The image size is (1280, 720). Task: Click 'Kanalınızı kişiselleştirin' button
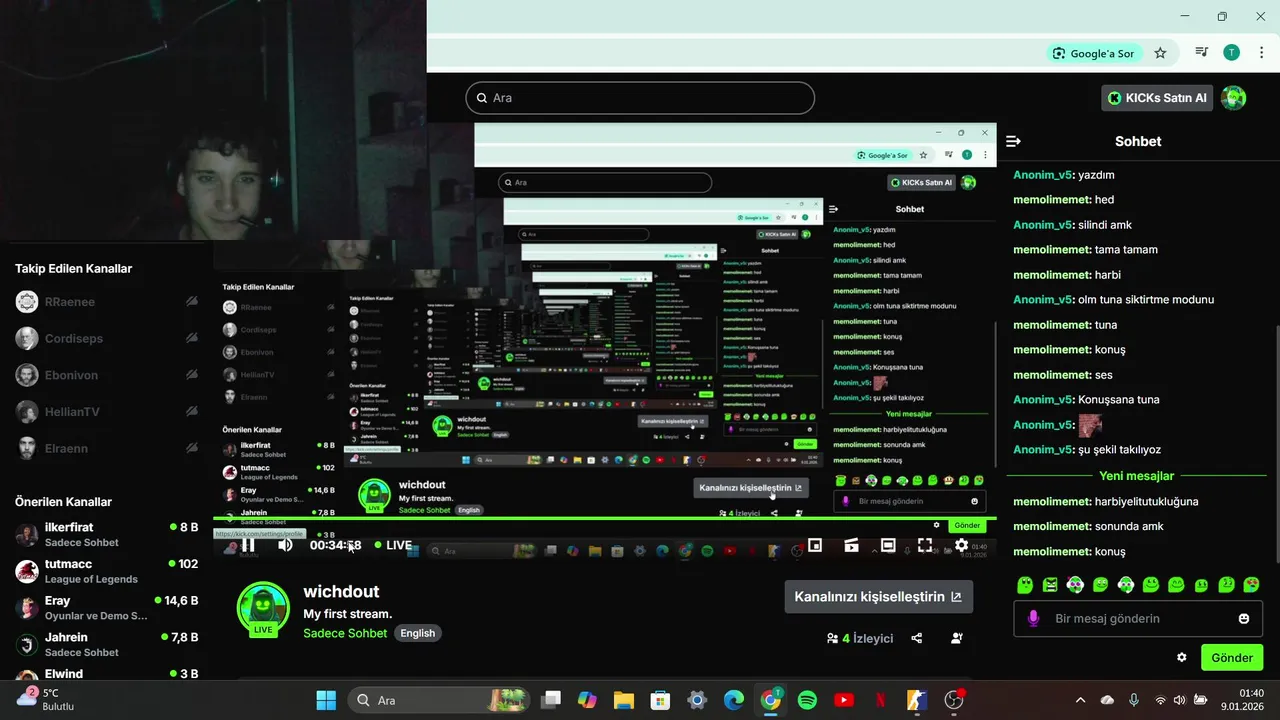[878, 596]
